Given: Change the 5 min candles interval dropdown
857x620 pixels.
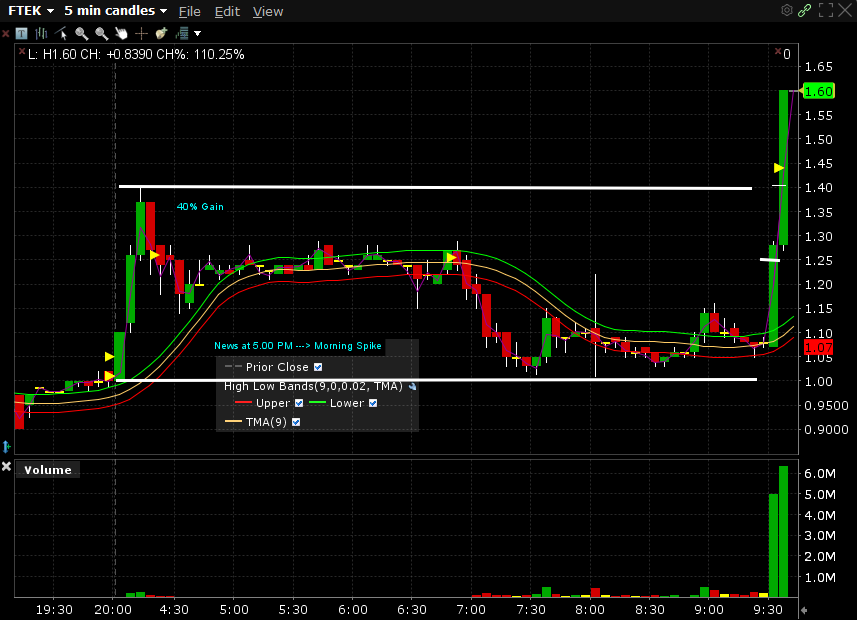Looking at the screenshot, I should pyautogui.click(x=115, y=11).
